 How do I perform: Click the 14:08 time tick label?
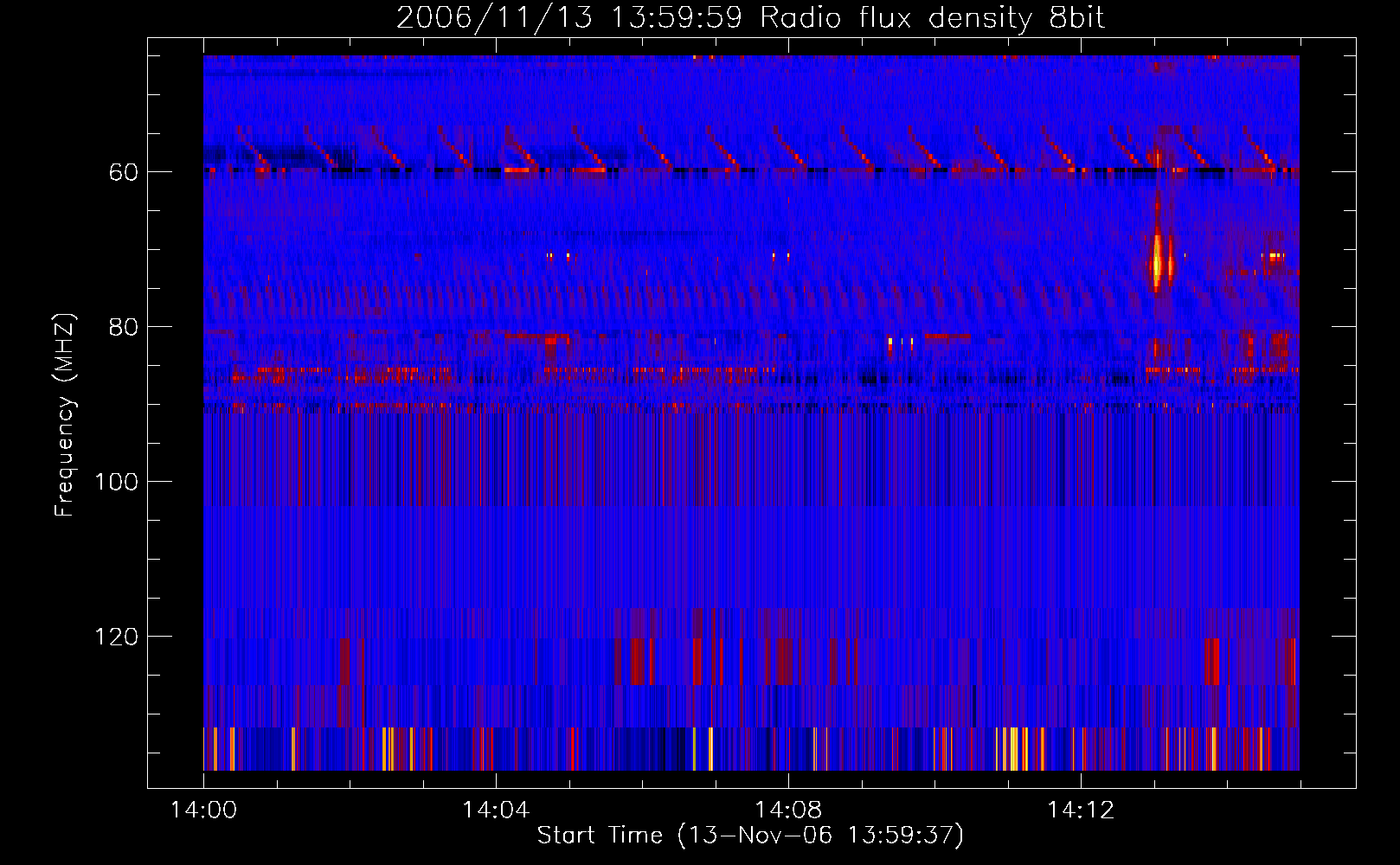coord(788,810)
